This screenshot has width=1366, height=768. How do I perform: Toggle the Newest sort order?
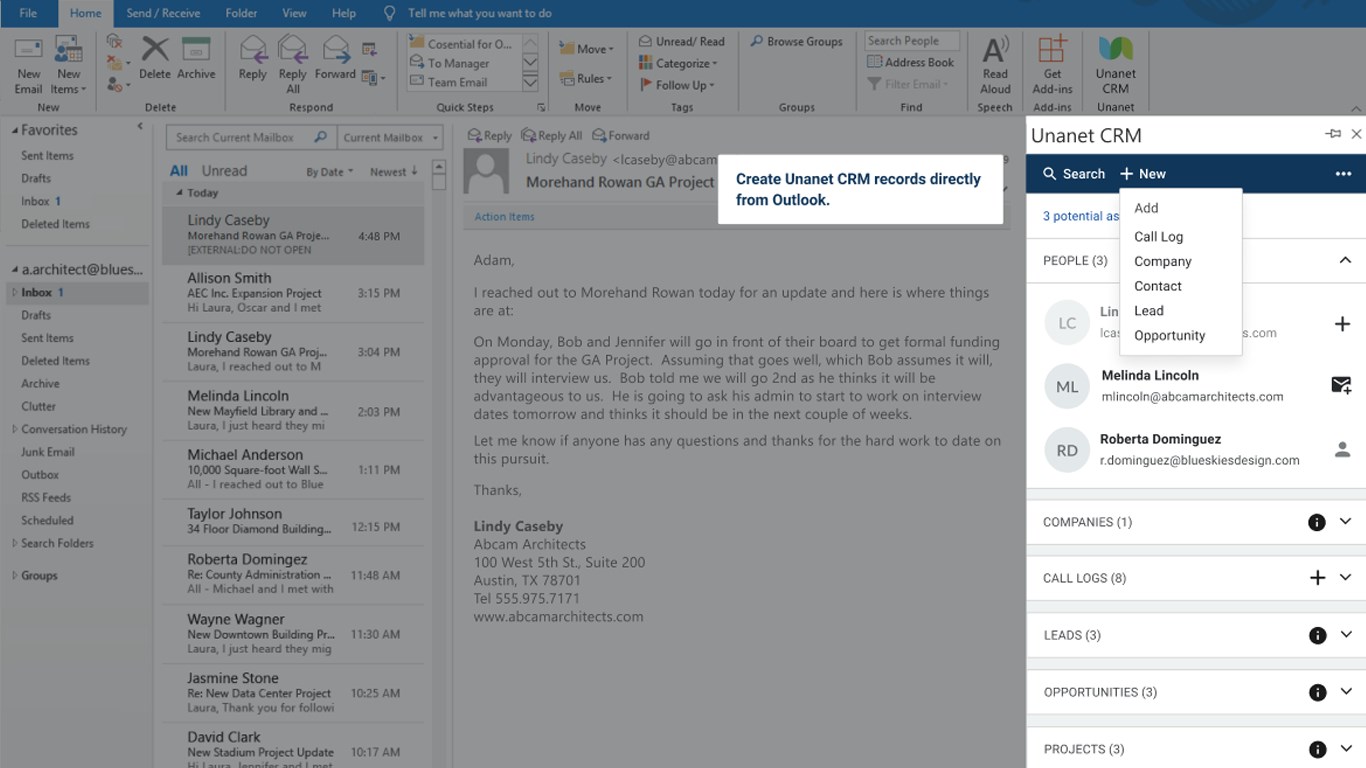[x=393, y=172]
